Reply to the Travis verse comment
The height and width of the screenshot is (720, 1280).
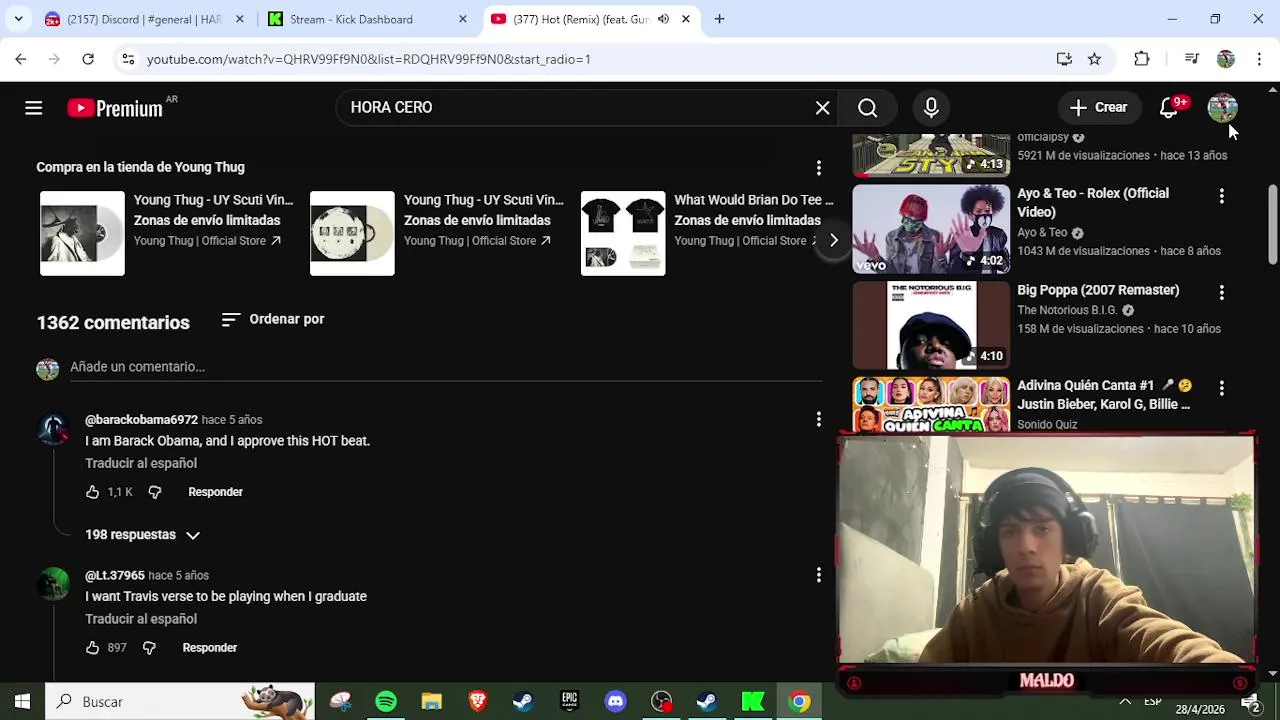click(210, 648)
